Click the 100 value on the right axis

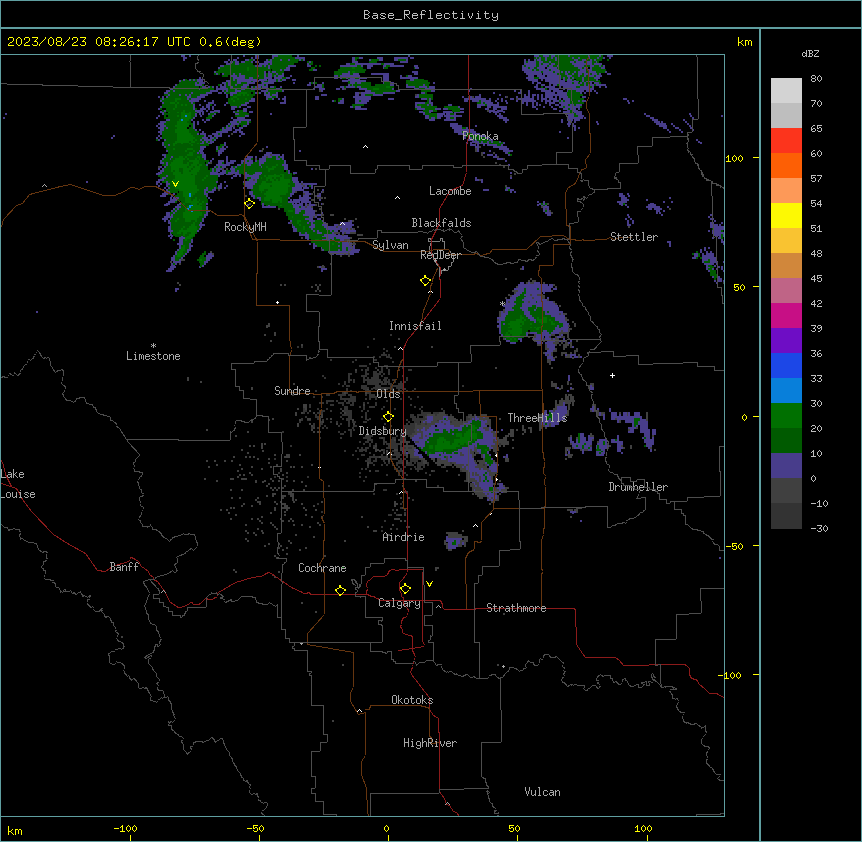click(x=734, y=158)
